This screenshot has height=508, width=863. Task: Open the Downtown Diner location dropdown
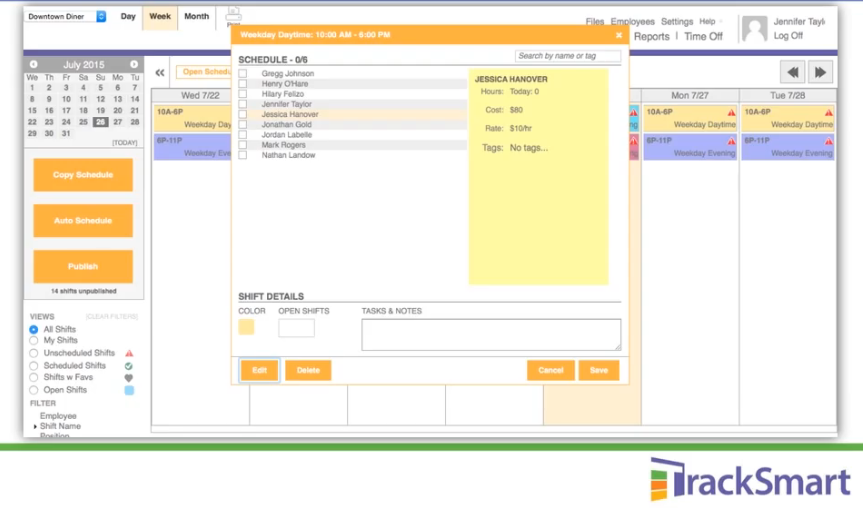click(66, 17)
